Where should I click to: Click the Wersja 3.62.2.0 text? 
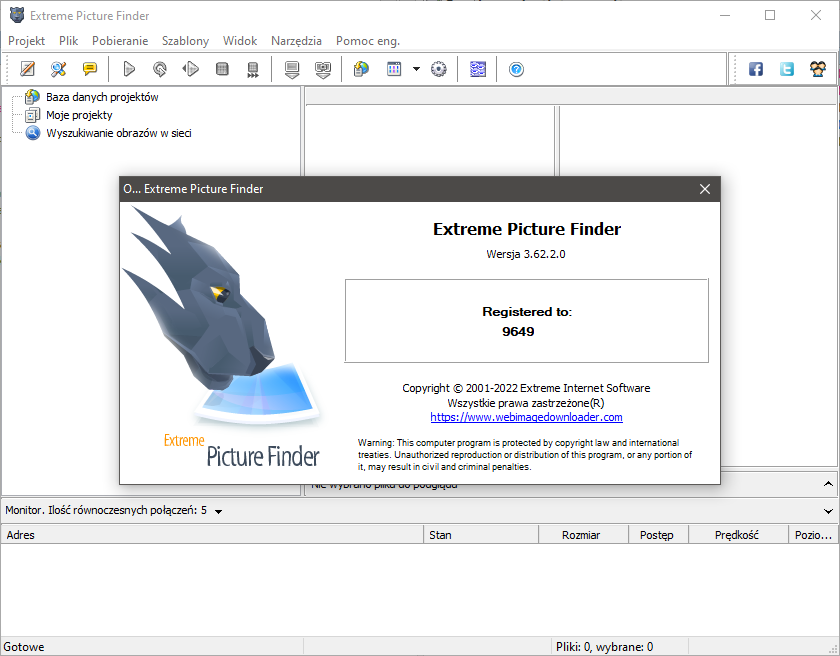tap(526, 254)
